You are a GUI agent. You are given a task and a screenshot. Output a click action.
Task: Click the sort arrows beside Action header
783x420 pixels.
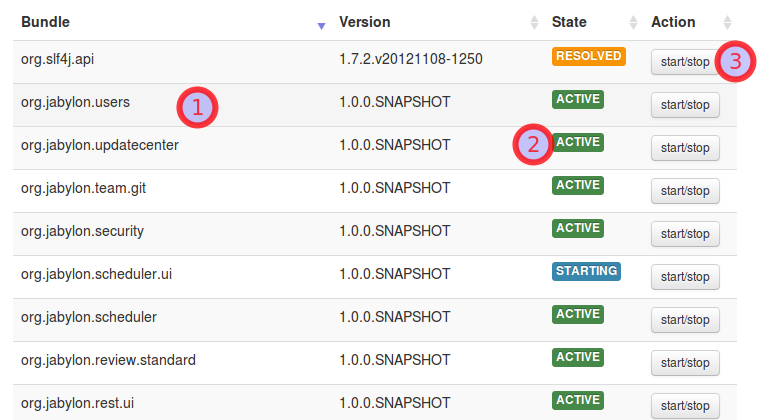pos(727,23)
